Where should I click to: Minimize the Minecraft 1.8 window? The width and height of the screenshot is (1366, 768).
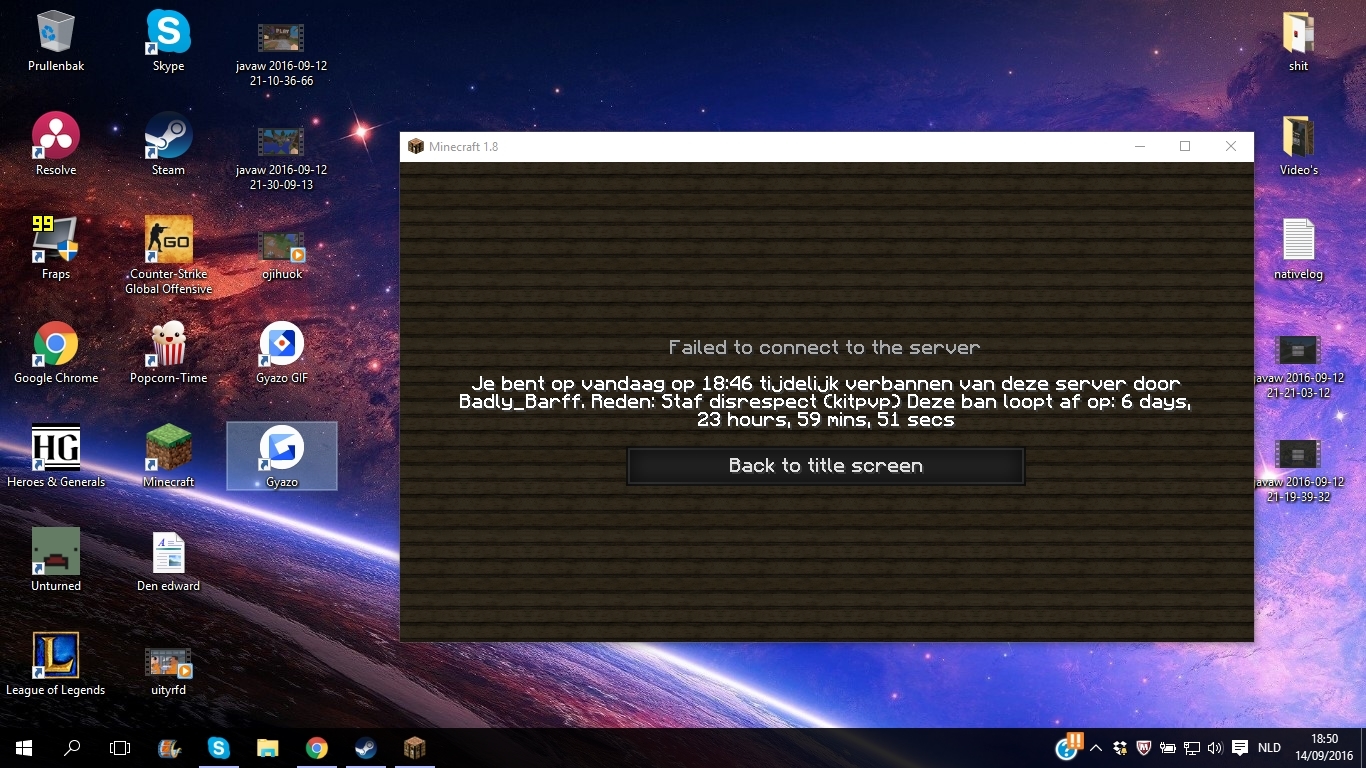[x=1139, y=147]
